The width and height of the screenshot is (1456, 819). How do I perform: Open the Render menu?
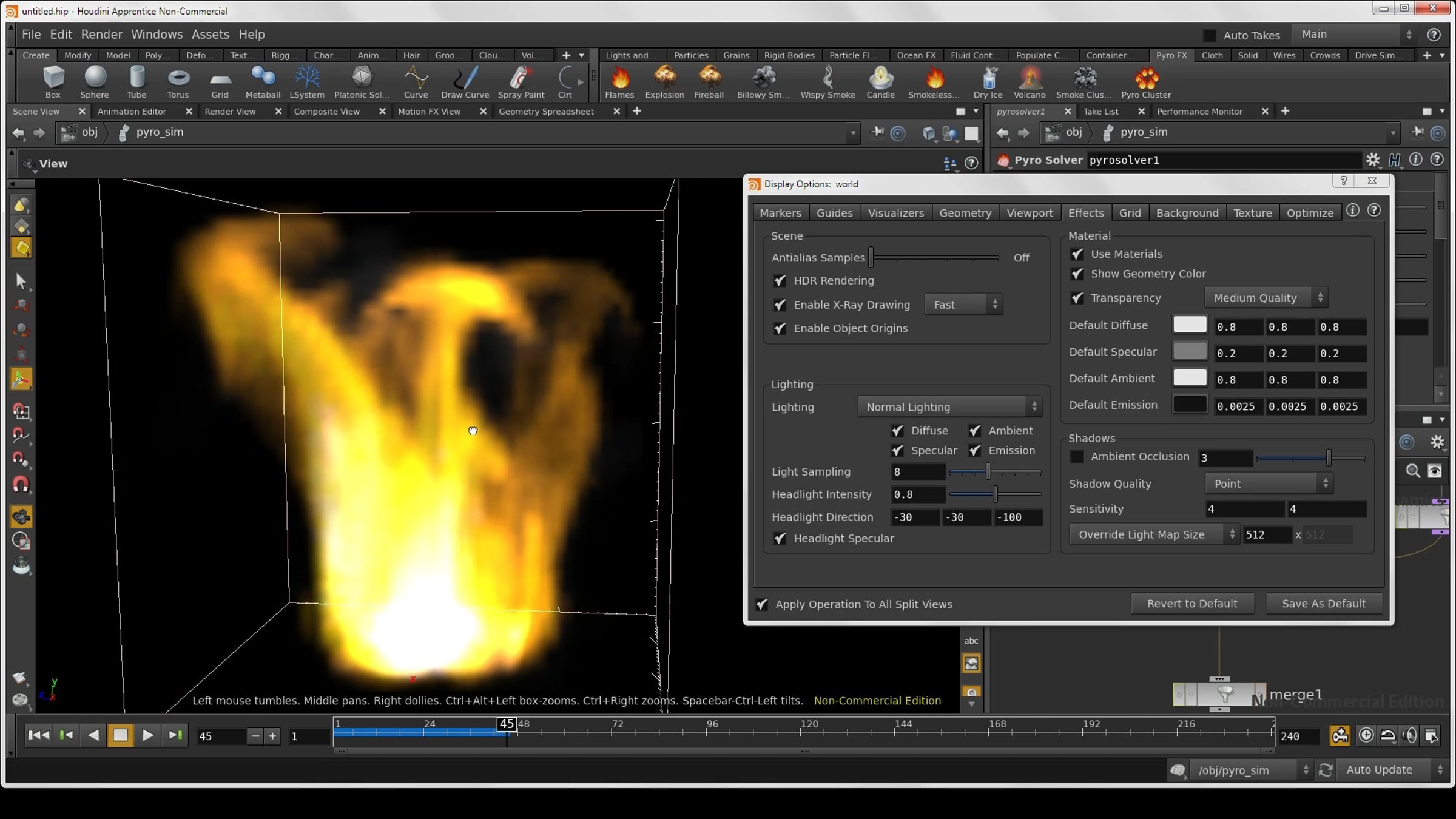click(x=102, y=35)
